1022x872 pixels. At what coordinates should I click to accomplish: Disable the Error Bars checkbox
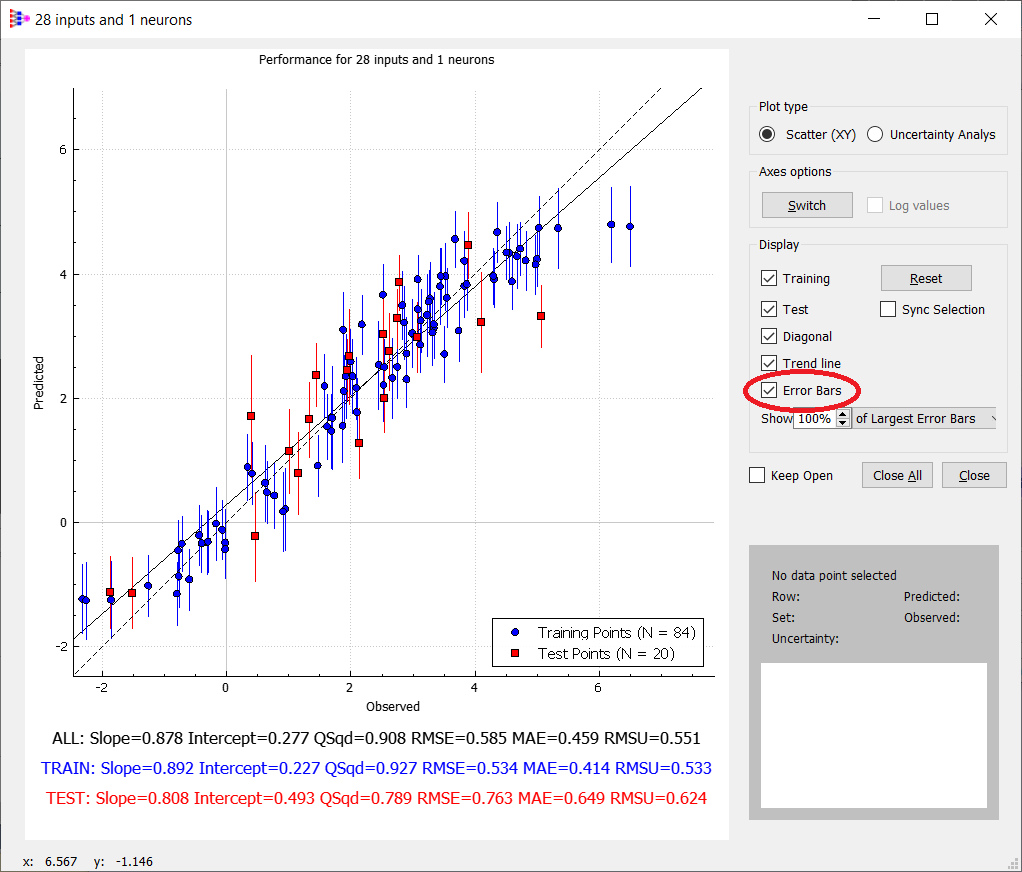pos(769,390)
